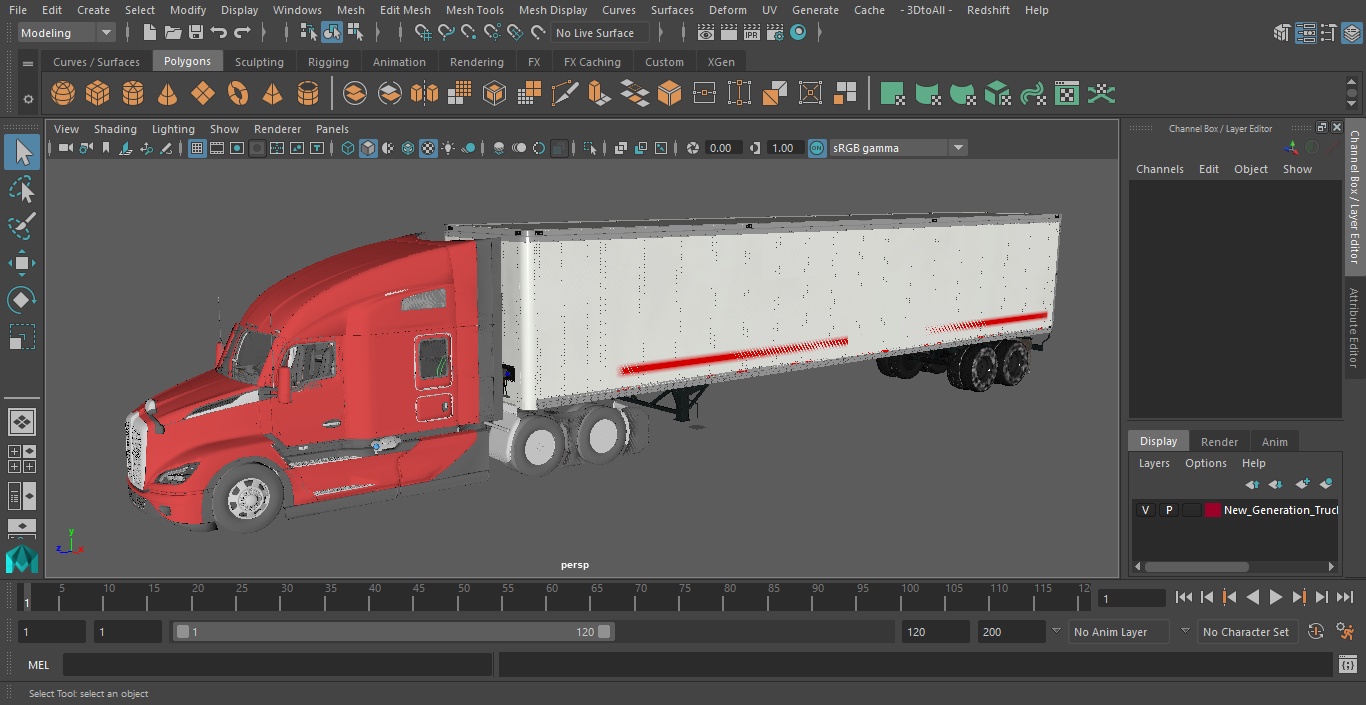Open the Mesh Tools menu
Image resolution: width=1366 pixels, height=705 pixels.
(x=474, y=10)
